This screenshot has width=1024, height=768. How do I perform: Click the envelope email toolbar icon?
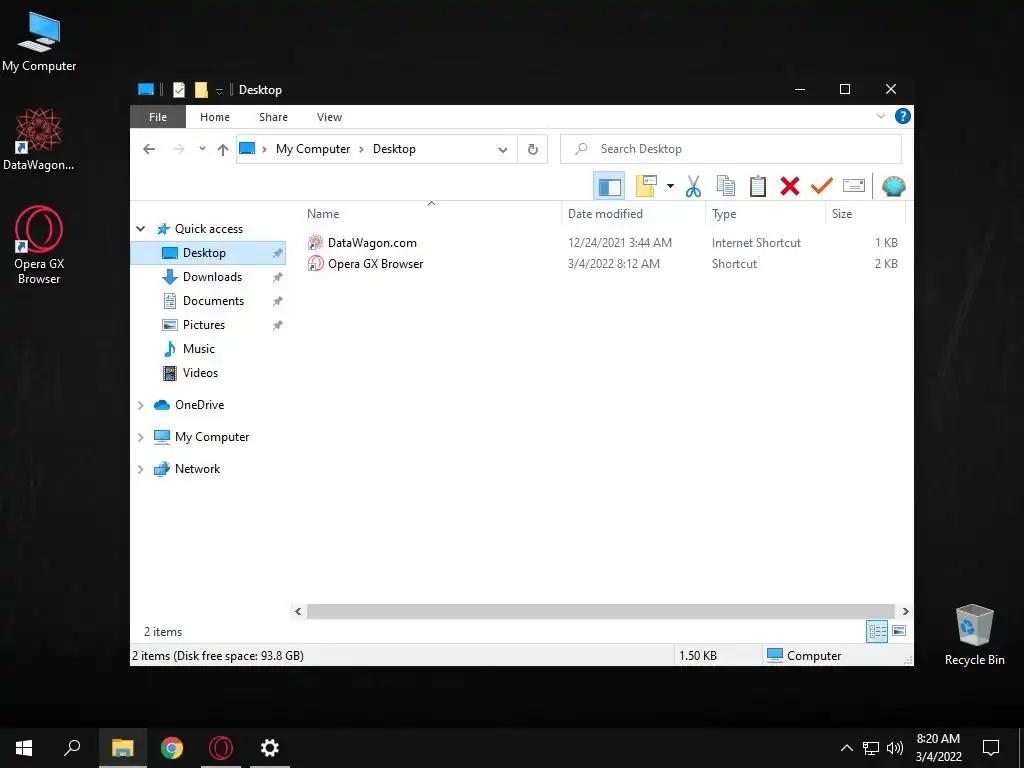pyautogui.click(x=854, y=187)
